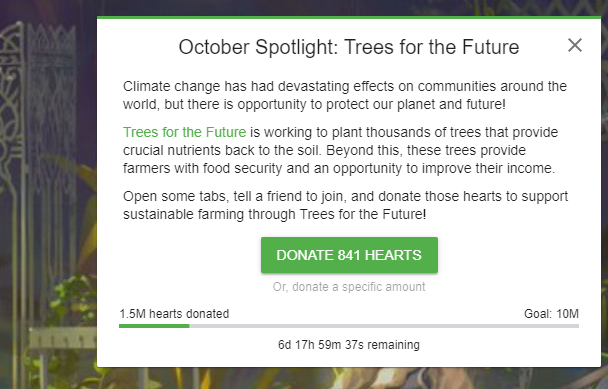Click the 'Climate change has had devastating' paragraph

click(345, 95)
